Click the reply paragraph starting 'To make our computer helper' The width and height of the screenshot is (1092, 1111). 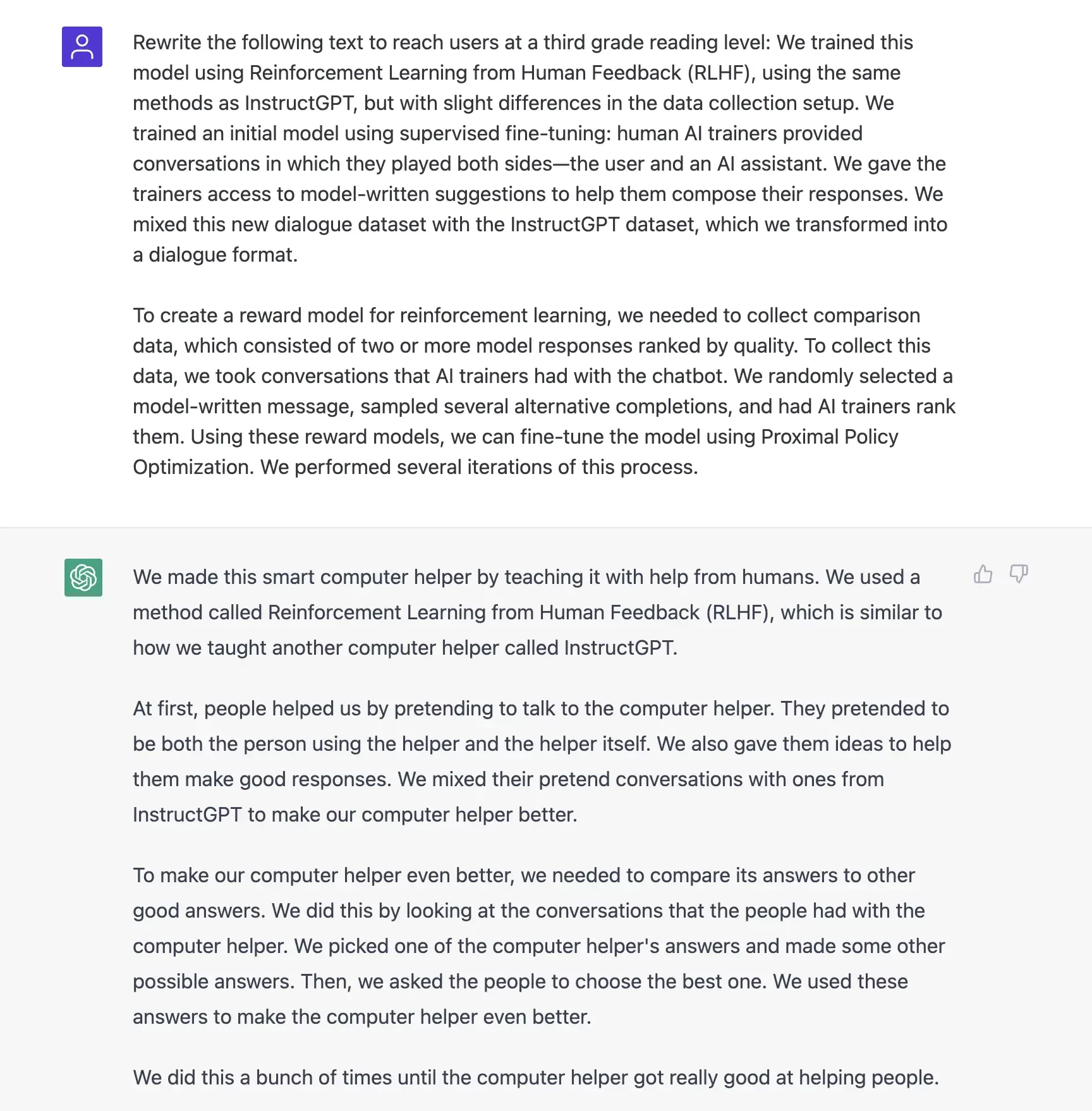539,946
